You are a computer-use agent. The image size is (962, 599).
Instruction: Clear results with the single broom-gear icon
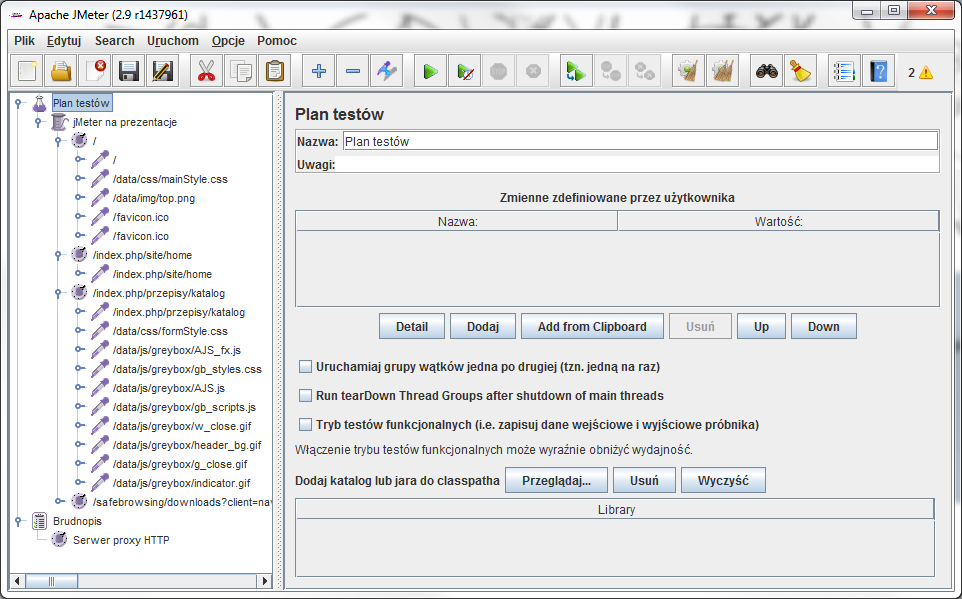688,71
